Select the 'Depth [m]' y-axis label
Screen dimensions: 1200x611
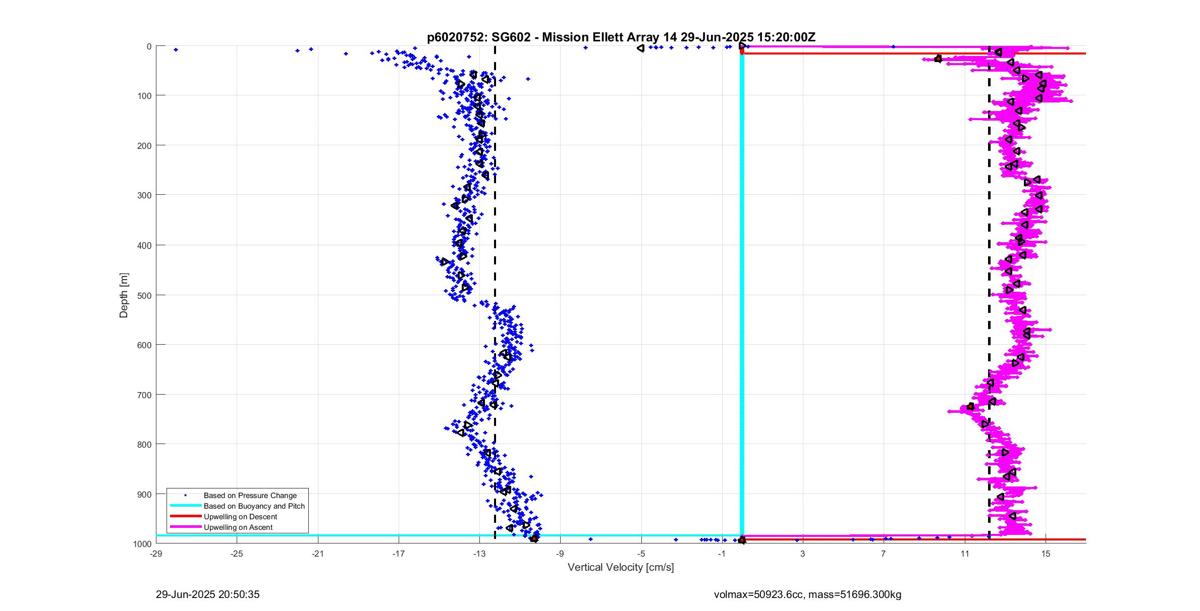click(125, 294)
